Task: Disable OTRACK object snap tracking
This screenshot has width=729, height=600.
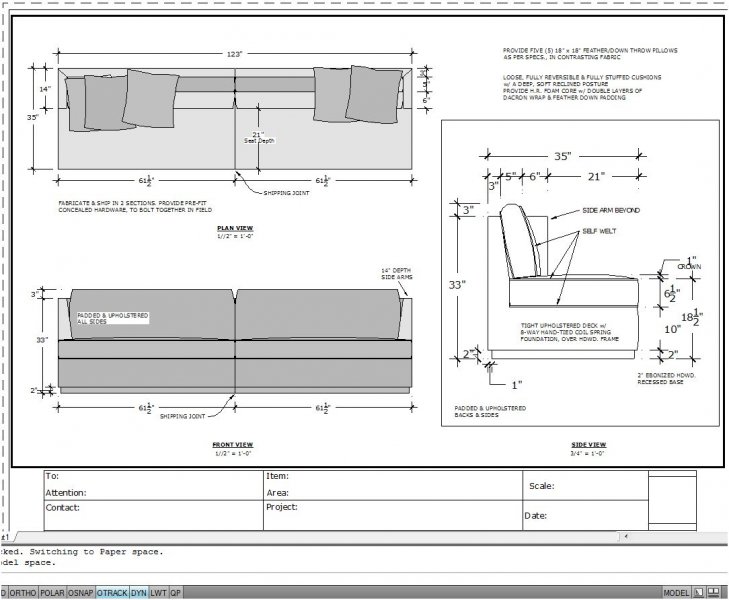Action: [x=112, y=593]
